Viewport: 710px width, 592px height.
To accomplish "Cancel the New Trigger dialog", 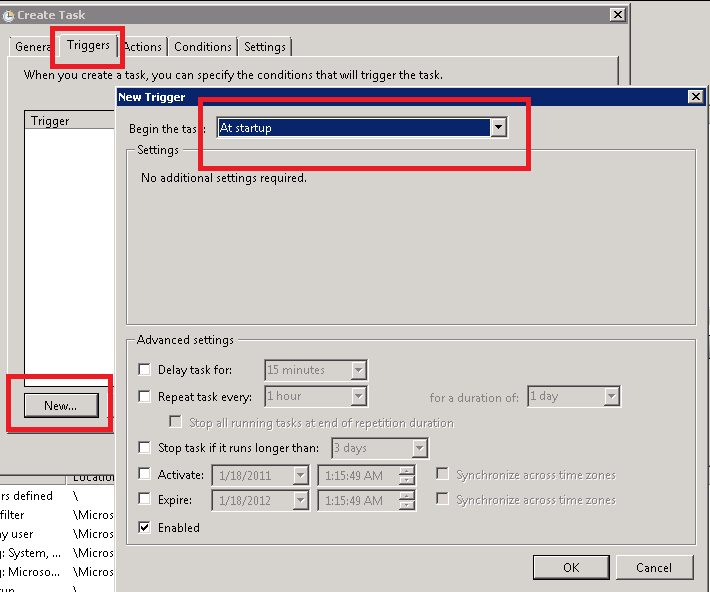I will pos(653,567).
